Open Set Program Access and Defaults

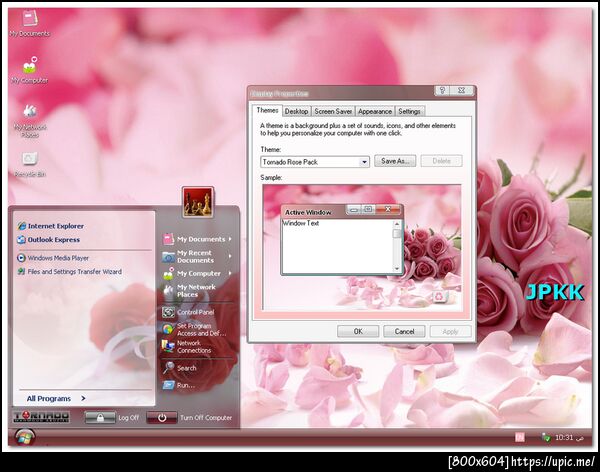pos(194,330)
